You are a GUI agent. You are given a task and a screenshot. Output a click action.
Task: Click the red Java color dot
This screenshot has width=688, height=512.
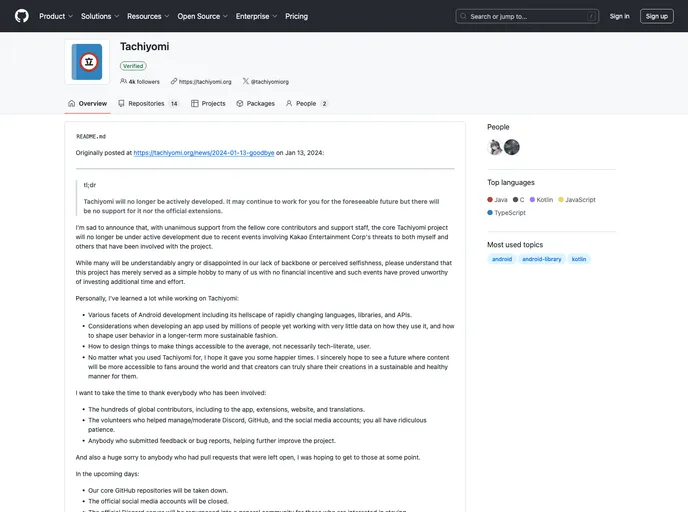coord(490,200)
